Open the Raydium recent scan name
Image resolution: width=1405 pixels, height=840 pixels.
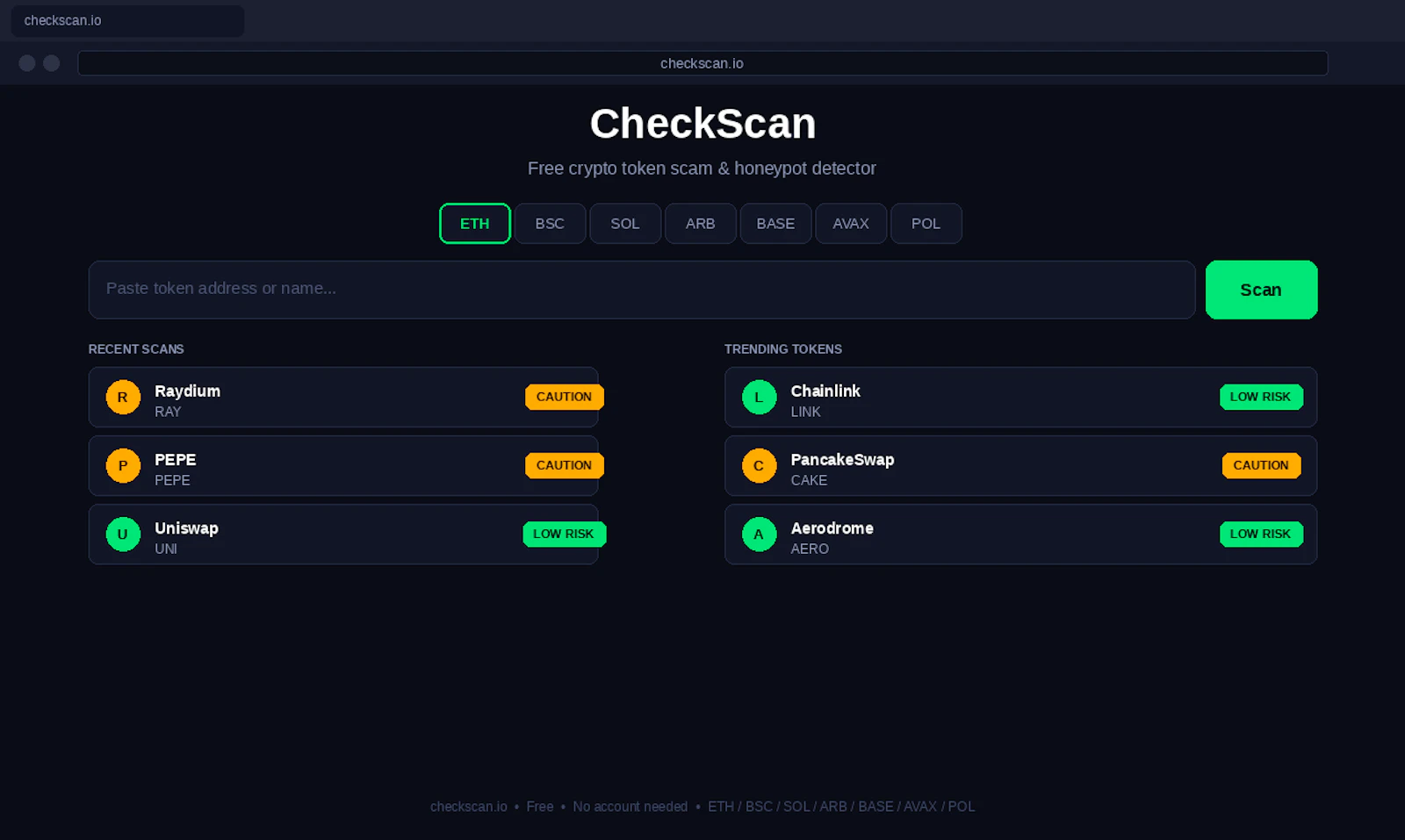[x=187, y=391]
